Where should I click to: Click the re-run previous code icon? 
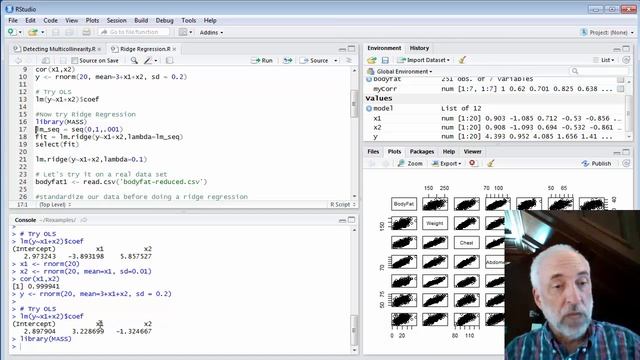288,60
